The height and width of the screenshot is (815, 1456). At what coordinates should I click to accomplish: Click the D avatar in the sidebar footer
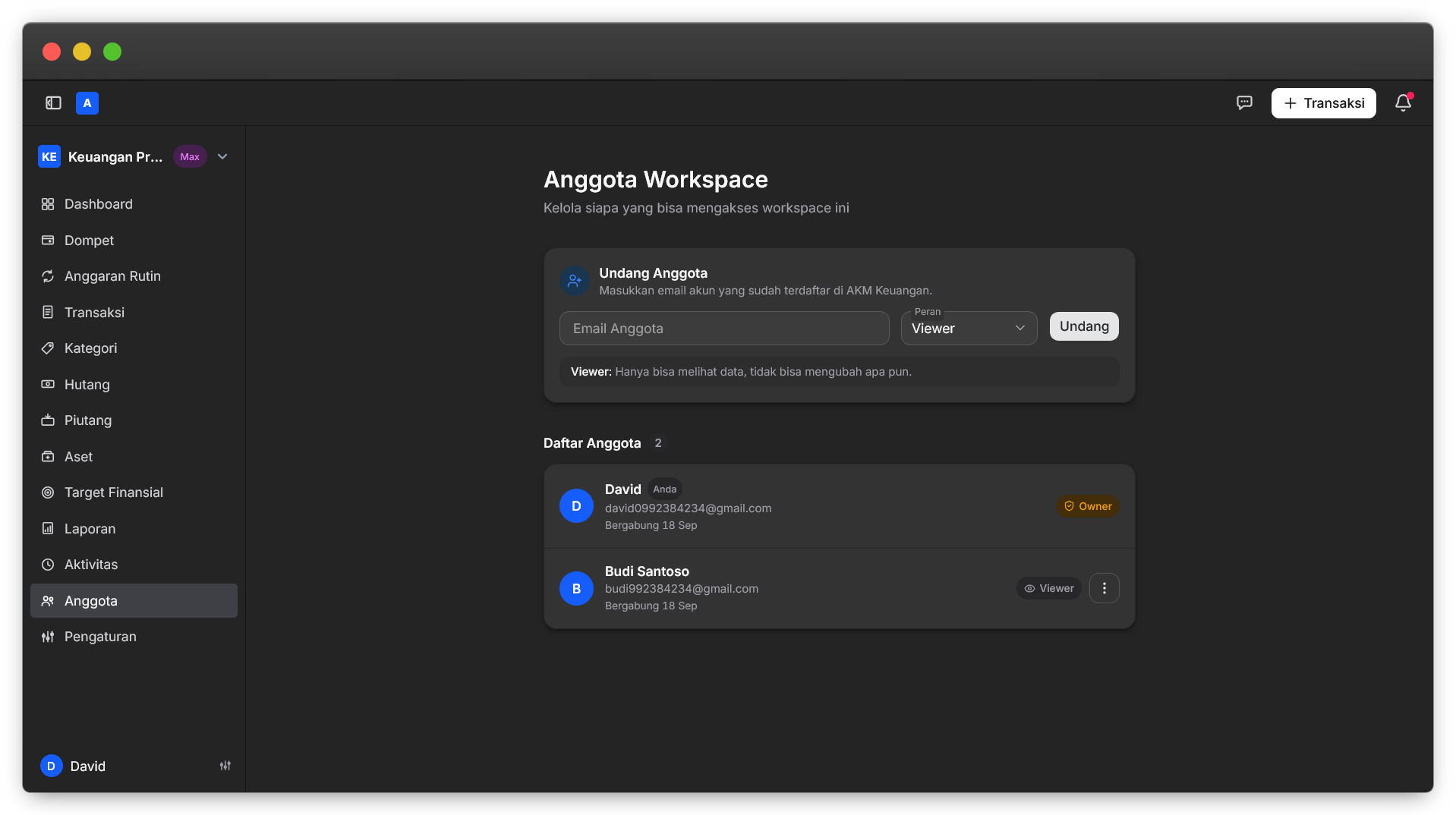(x=51, y=766)
